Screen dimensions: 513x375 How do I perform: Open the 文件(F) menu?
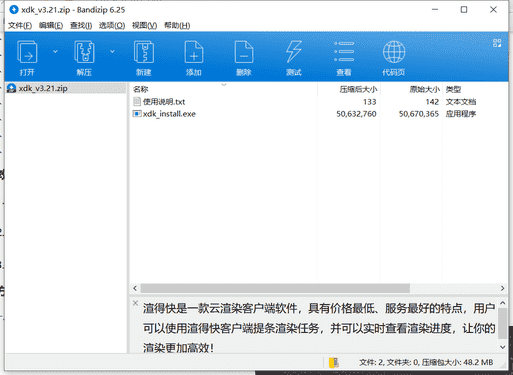(20, 26)
